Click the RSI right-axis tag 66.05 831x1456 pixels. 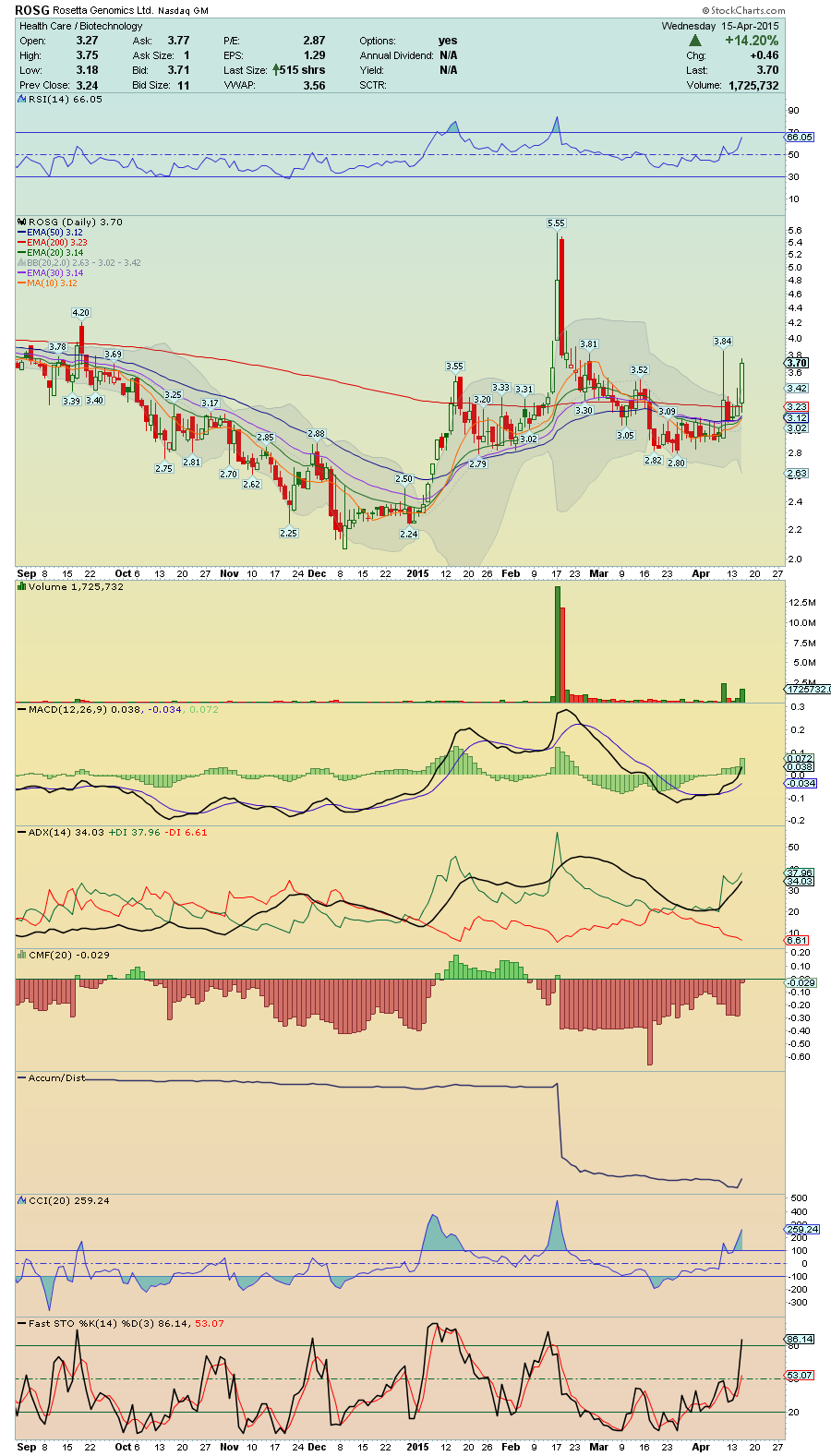point(800,137)
